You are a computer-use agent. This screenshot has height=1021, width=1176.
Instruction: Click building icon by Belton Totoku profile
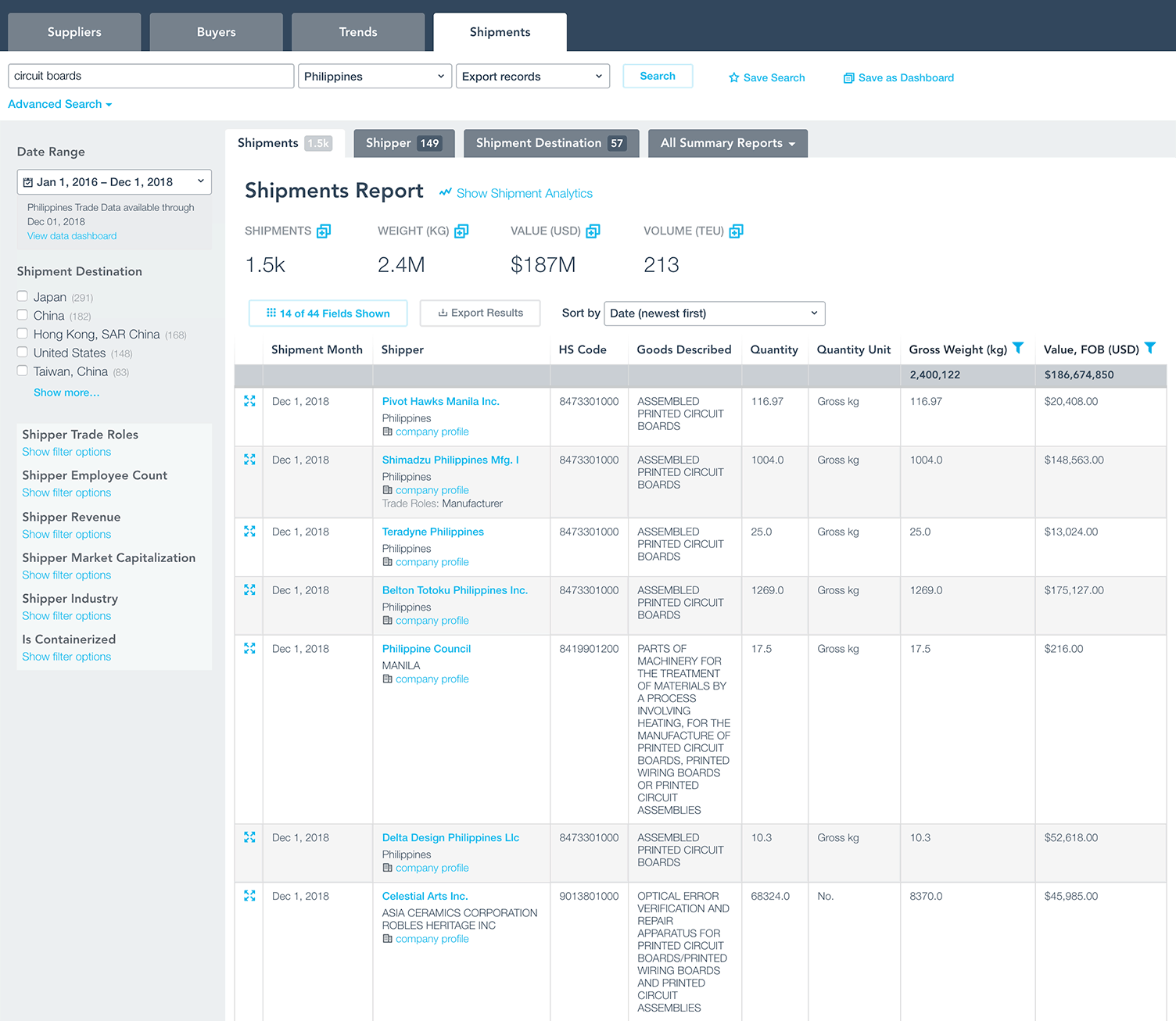coord(387,621)
